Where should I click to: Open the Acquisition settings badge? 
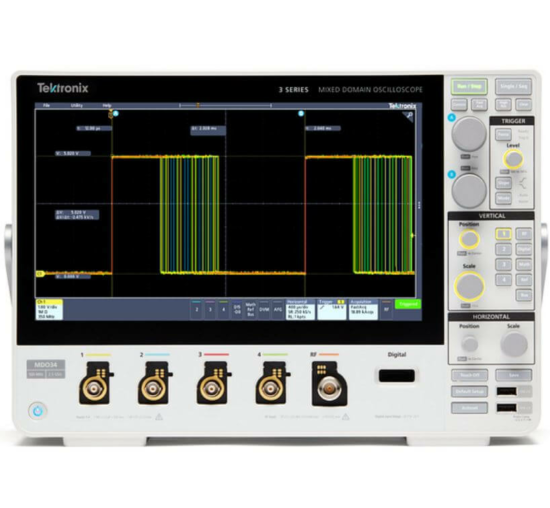pos(363,310)
